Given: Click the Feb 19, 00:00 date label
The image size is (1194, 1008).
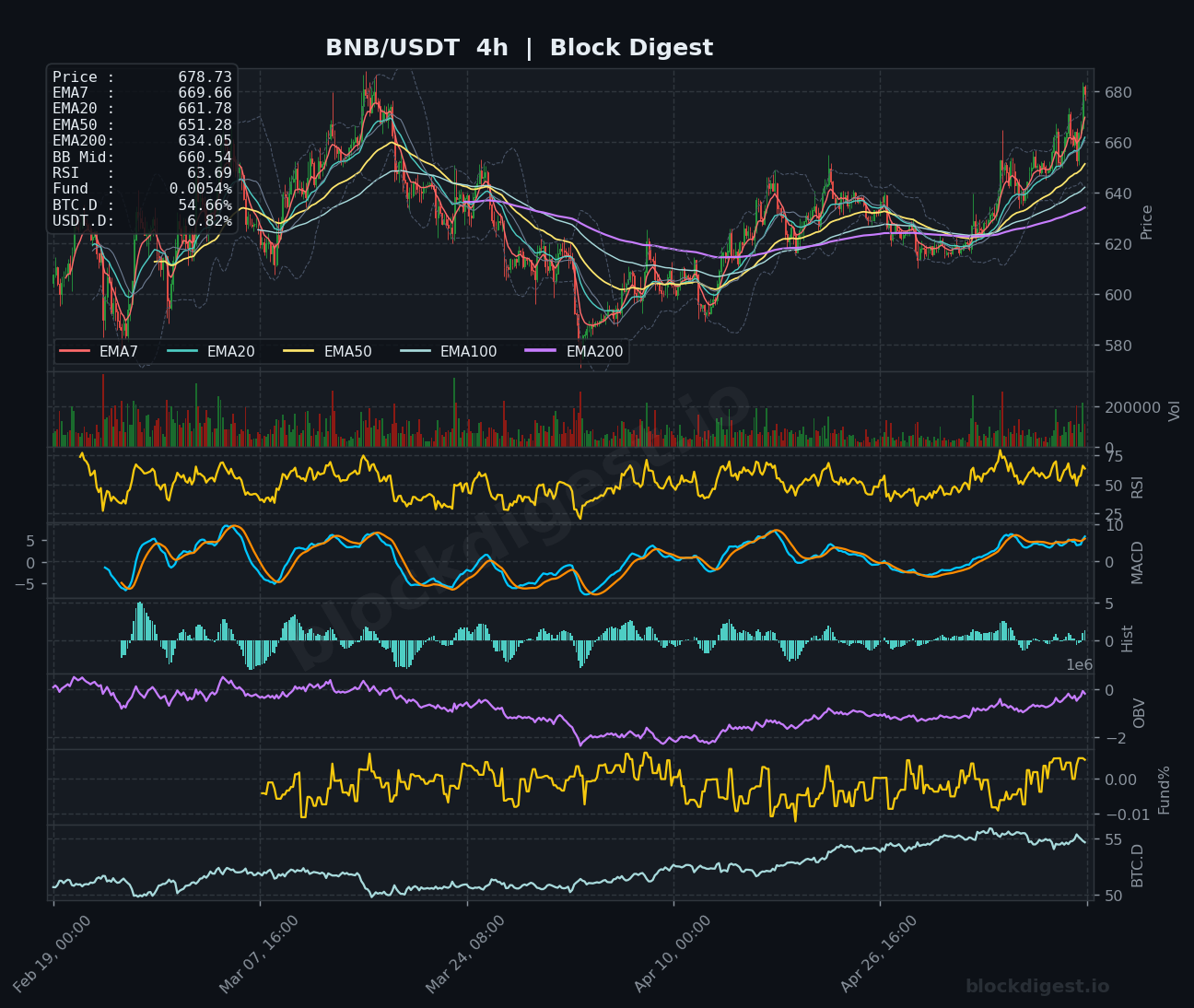Looking at the screenshot, I should click(53, 955).
